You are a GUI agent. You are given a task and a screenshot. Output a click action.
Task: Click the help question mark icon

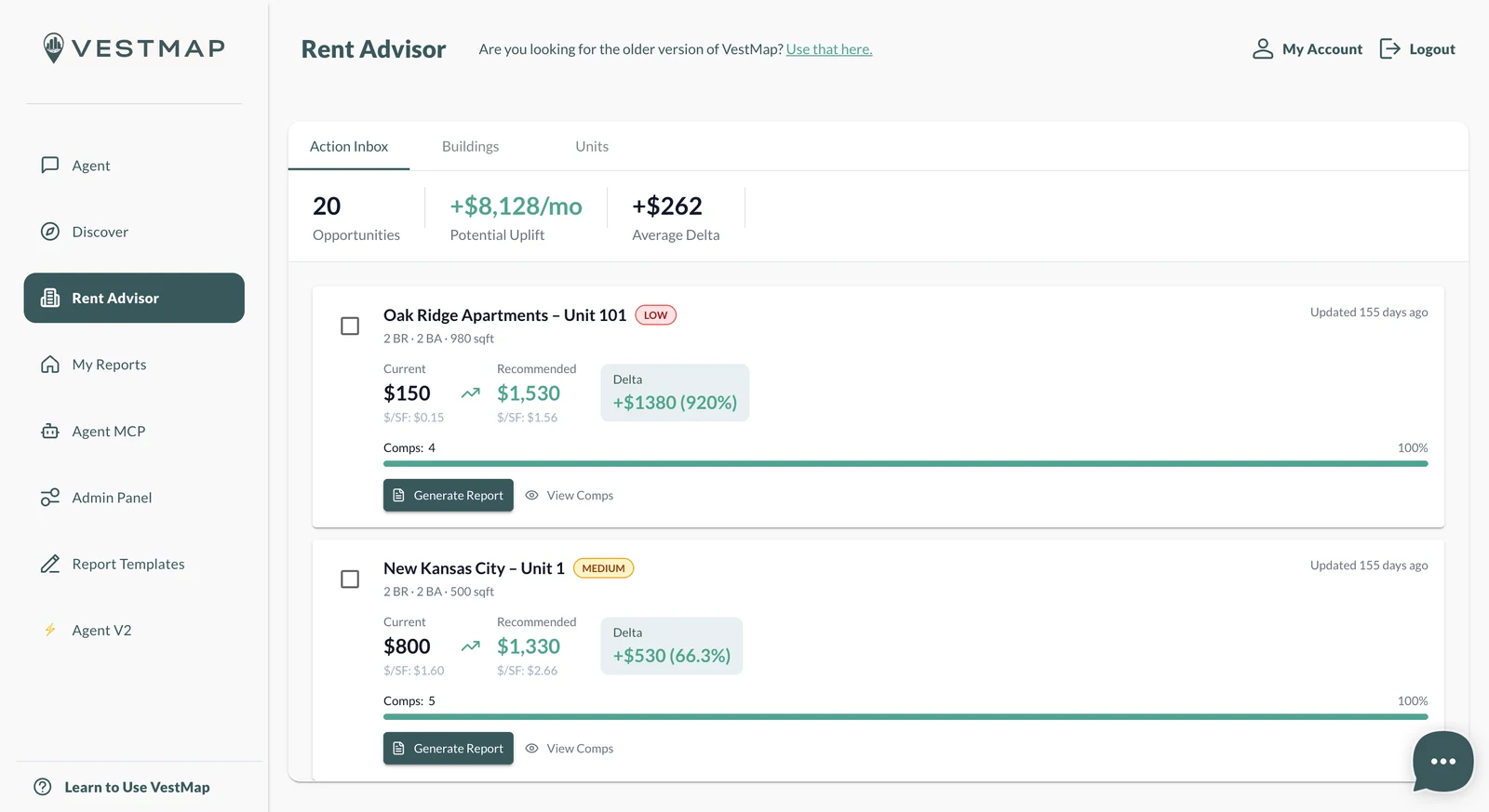pos(43,787)
